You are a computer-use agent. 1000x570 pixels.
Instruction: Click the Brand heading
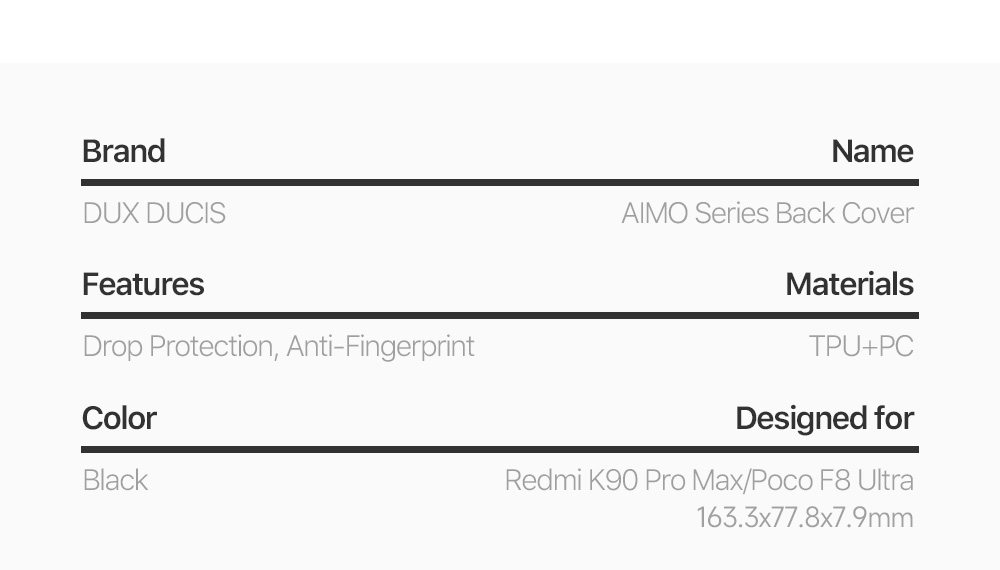click(x=123, y=151)
